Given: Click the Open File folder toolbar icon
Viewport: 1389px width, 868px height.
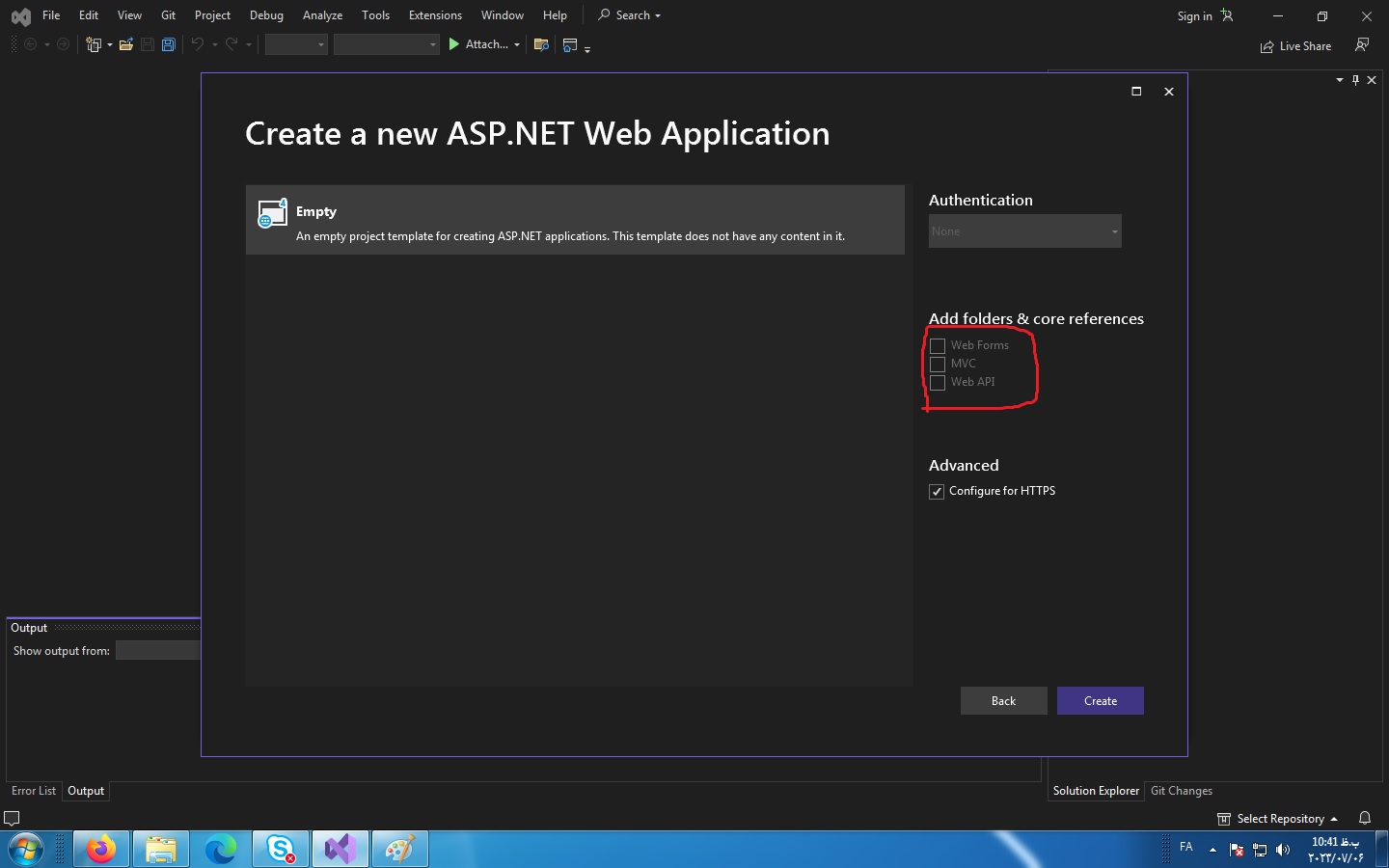Looking at the screenshot, I should click(x=125, y=44).
